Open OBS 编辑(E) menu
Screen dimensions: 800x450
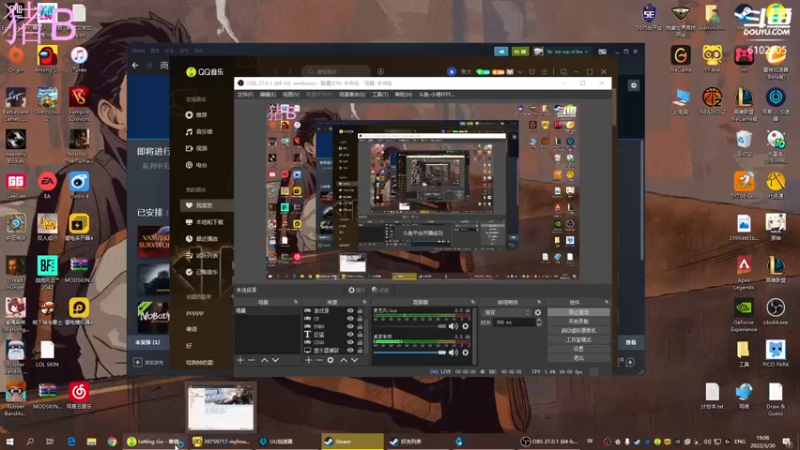268,94
